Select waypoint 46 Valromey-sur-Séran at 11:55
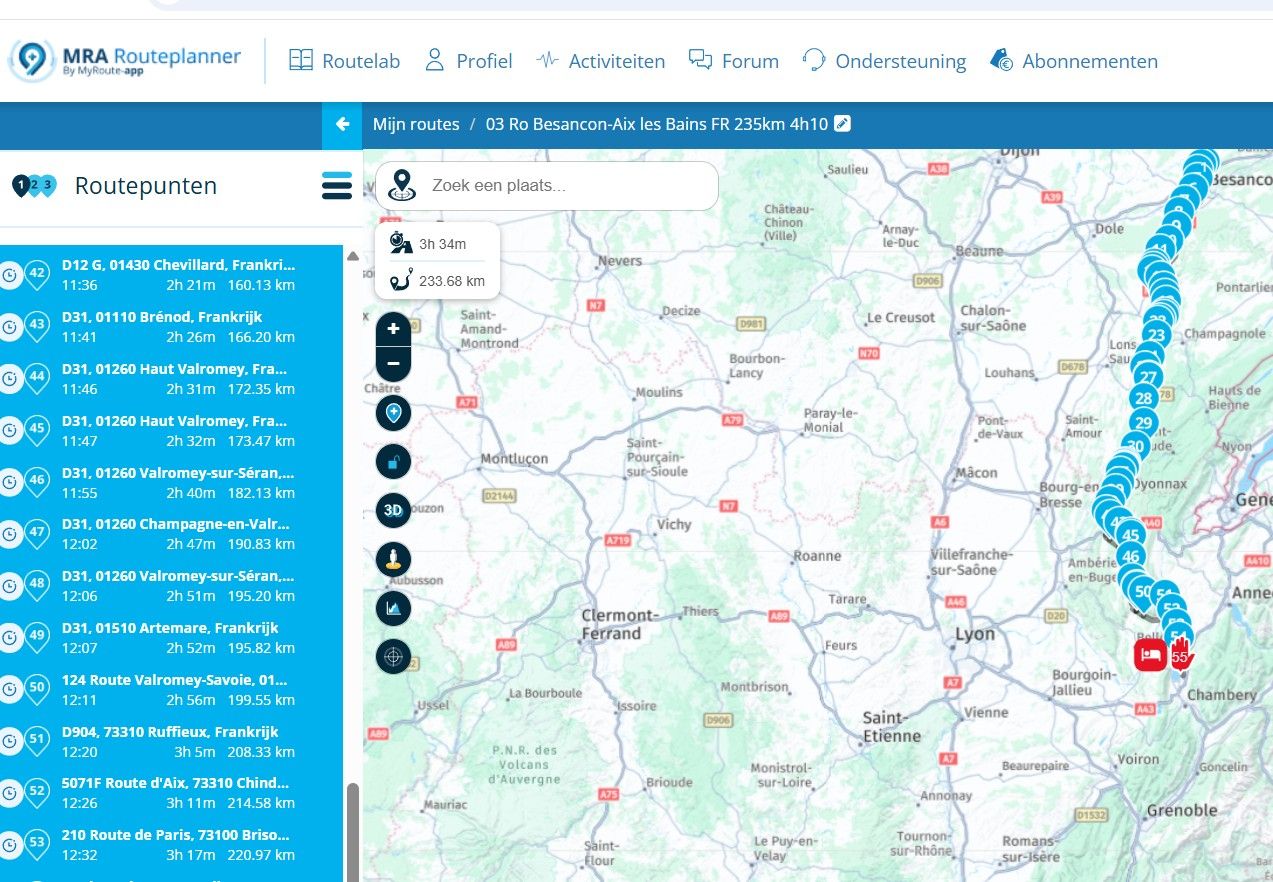 coord(171,483)
